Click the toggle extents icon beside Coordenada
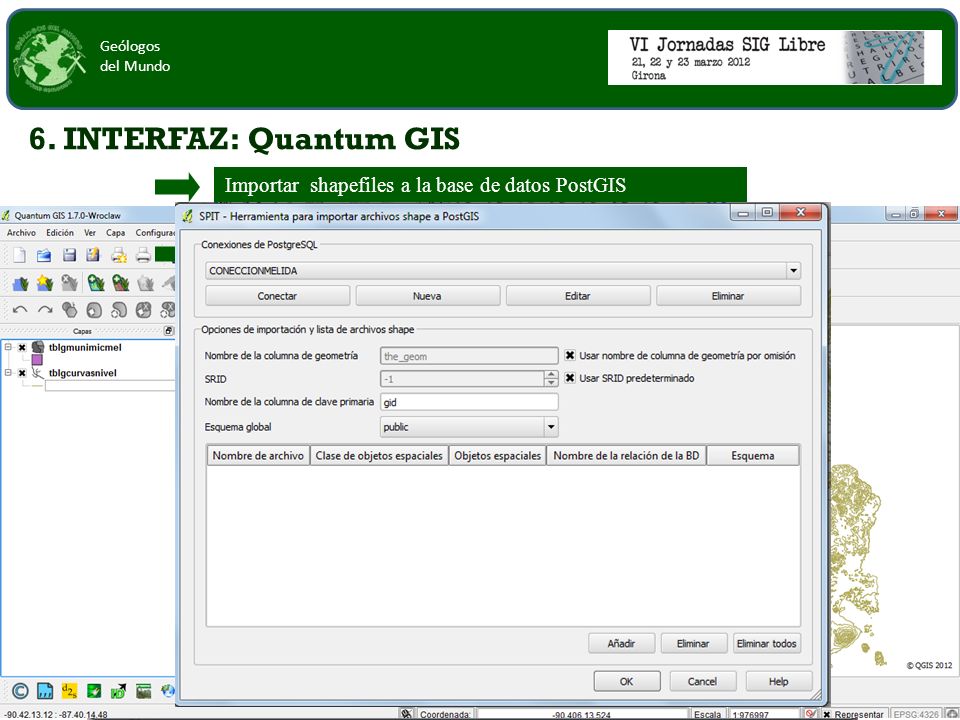960x720 pixels. [x=407, y=714]
